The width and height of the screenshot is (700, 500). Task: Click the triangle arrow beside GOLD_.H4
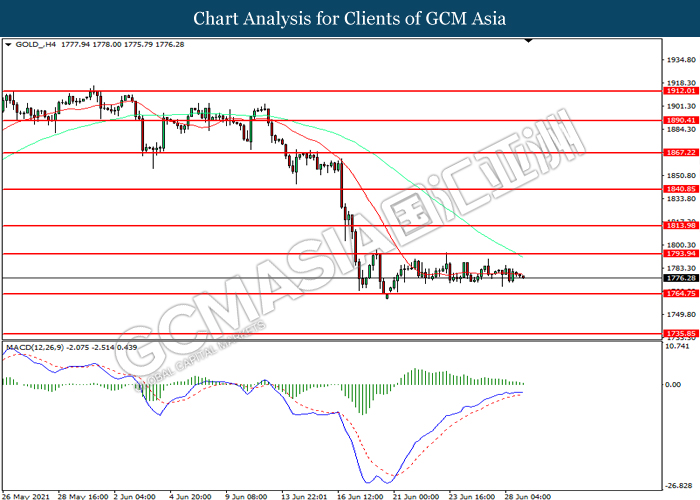[x=8, y=45]
